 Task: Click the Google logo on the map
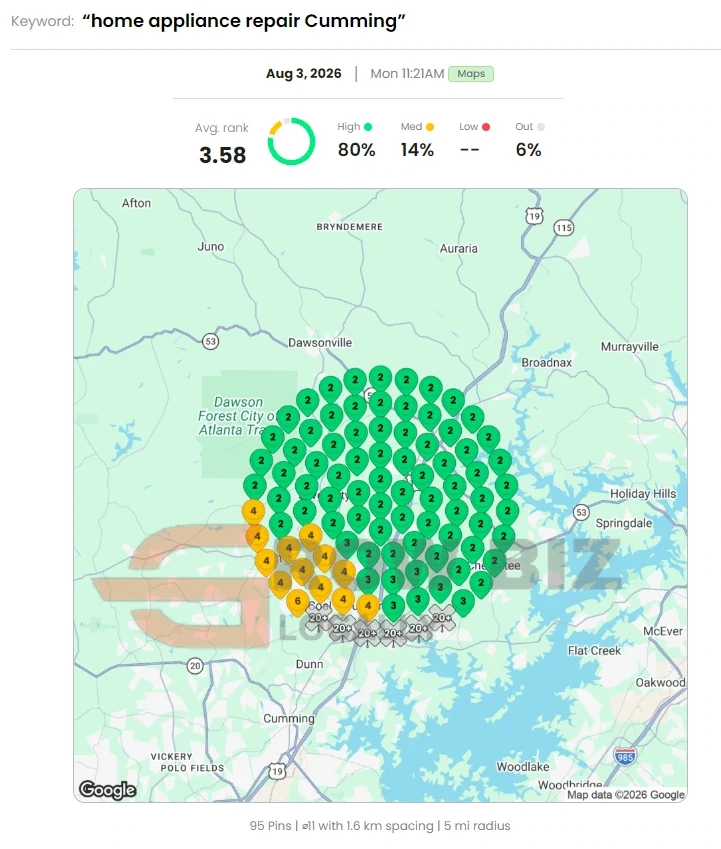(107, 789)
